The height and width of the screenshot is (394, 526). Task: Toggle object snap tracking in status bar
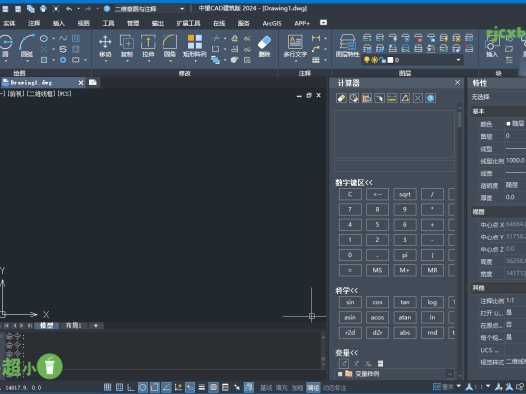coord(166,387)
